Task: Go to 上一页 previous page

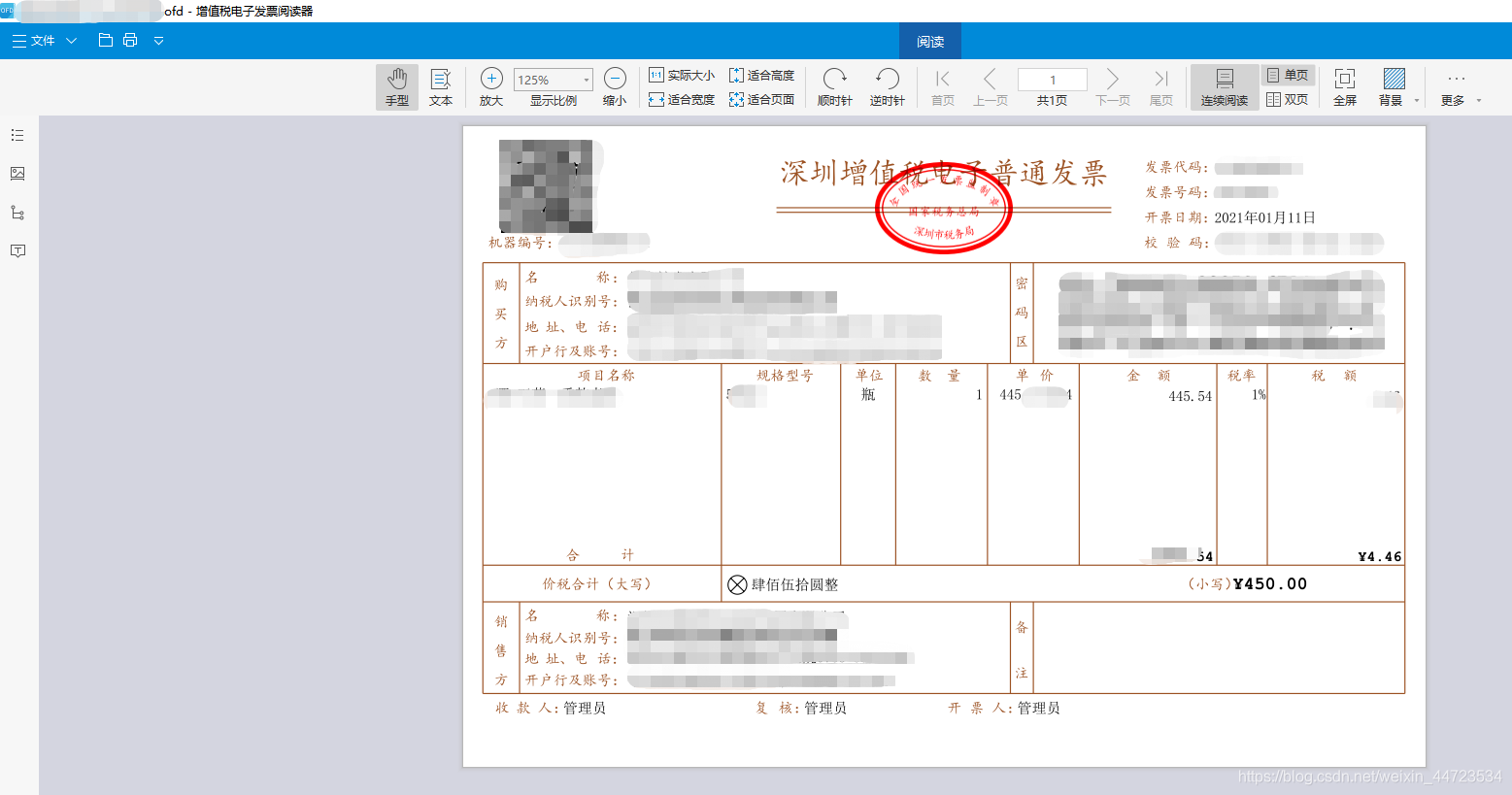Action: 991,86
